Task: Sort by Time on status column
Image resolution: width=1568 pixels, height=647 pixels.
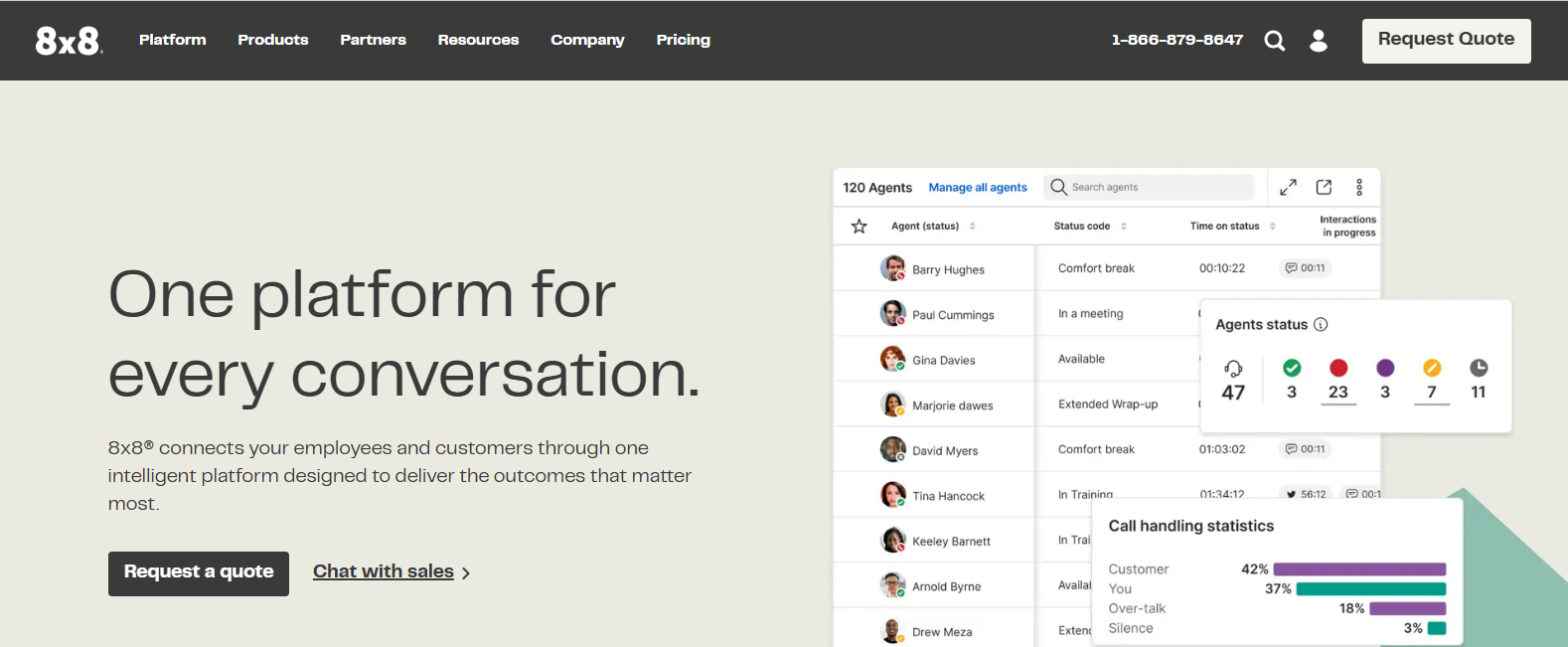Action: coord(1273,227)
